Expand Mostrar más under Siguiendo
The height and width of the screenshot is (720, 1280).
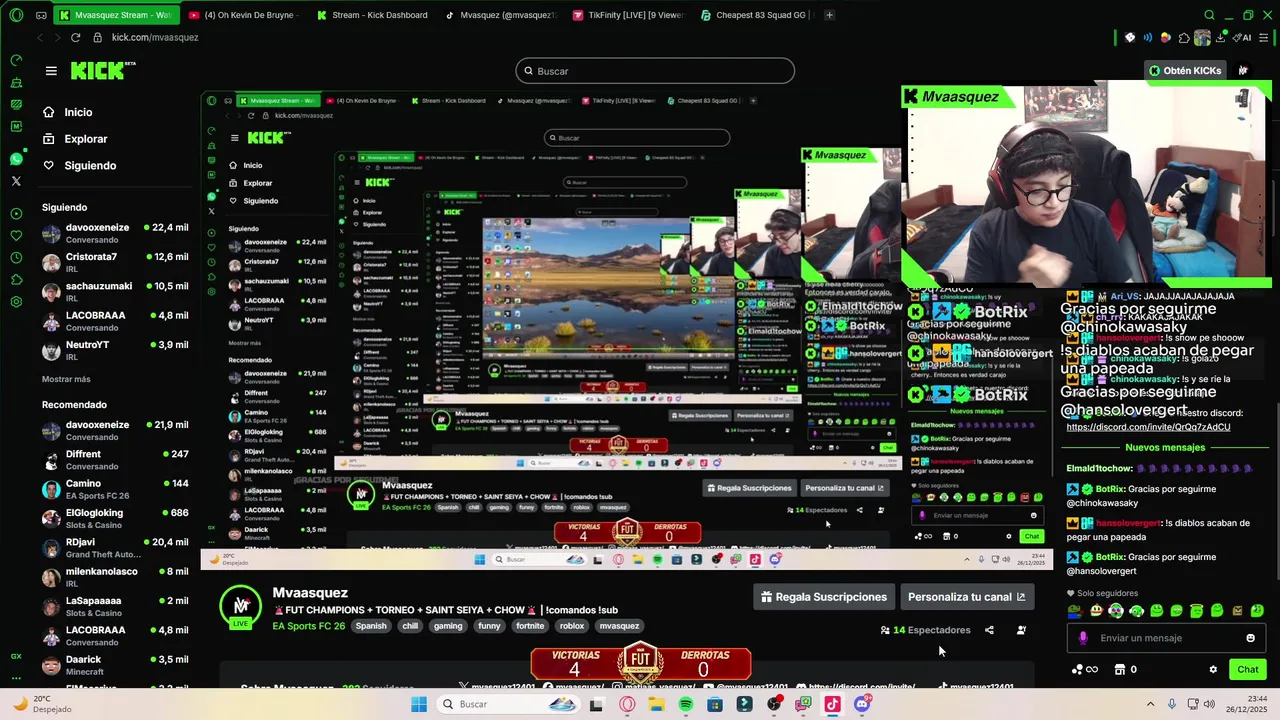coord(66,379)
